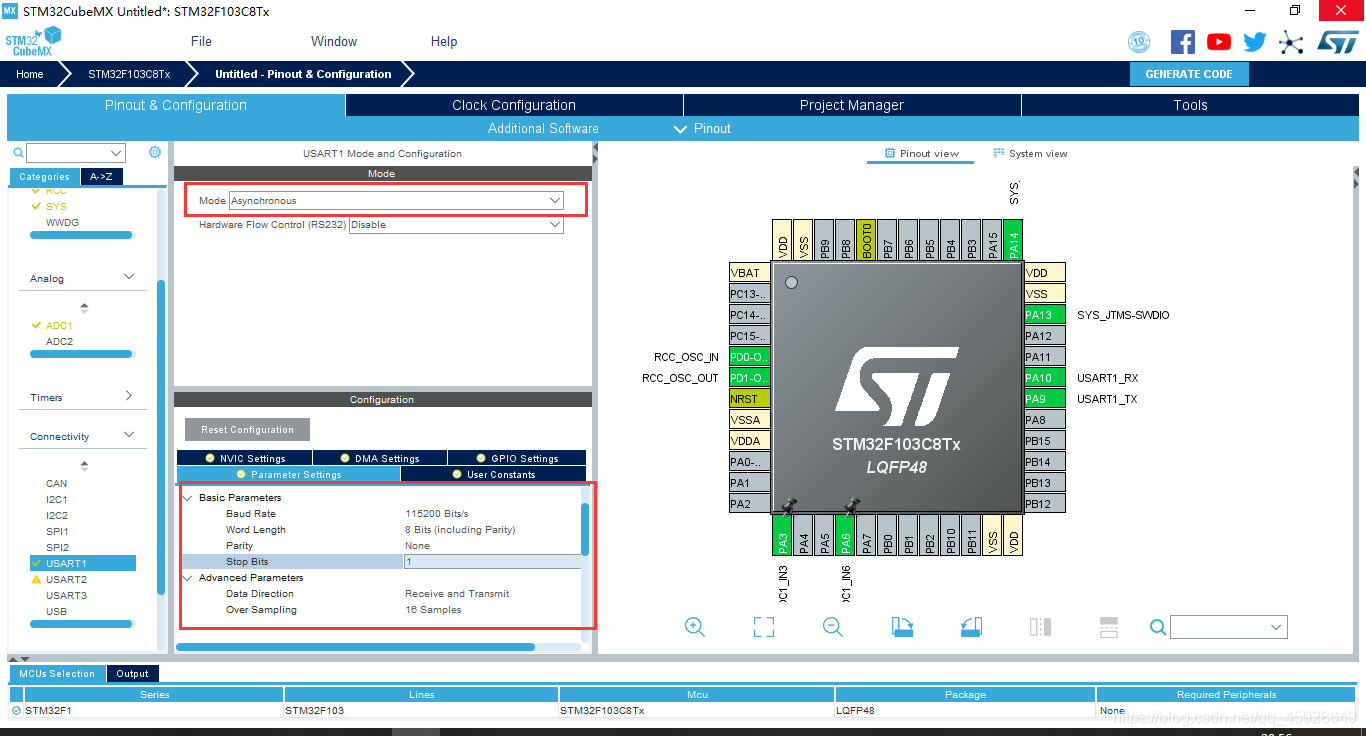Click the parameter settings vertical scrollbar
Viewport: 1366px width, 736px height.
click(x=585, y=529)
